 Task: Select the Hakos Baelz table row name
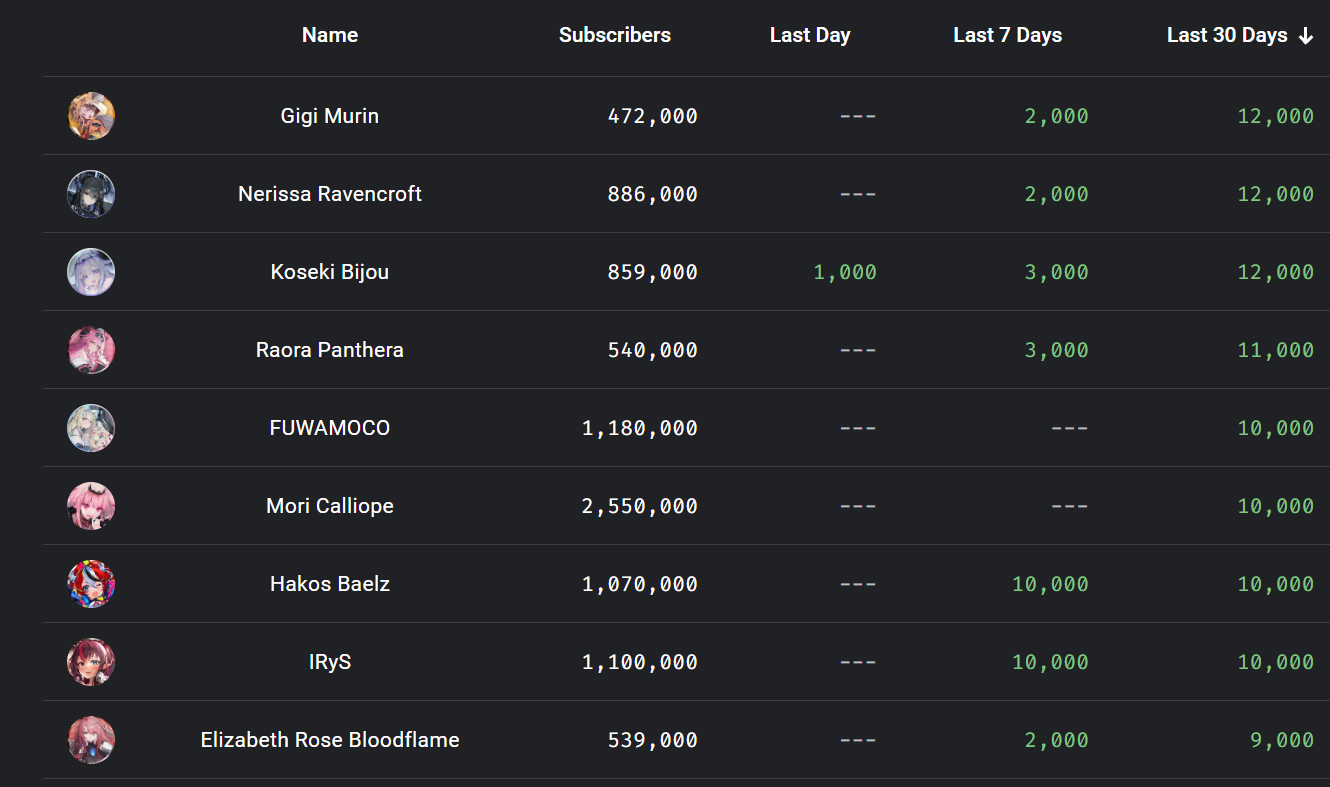[330, 584]
